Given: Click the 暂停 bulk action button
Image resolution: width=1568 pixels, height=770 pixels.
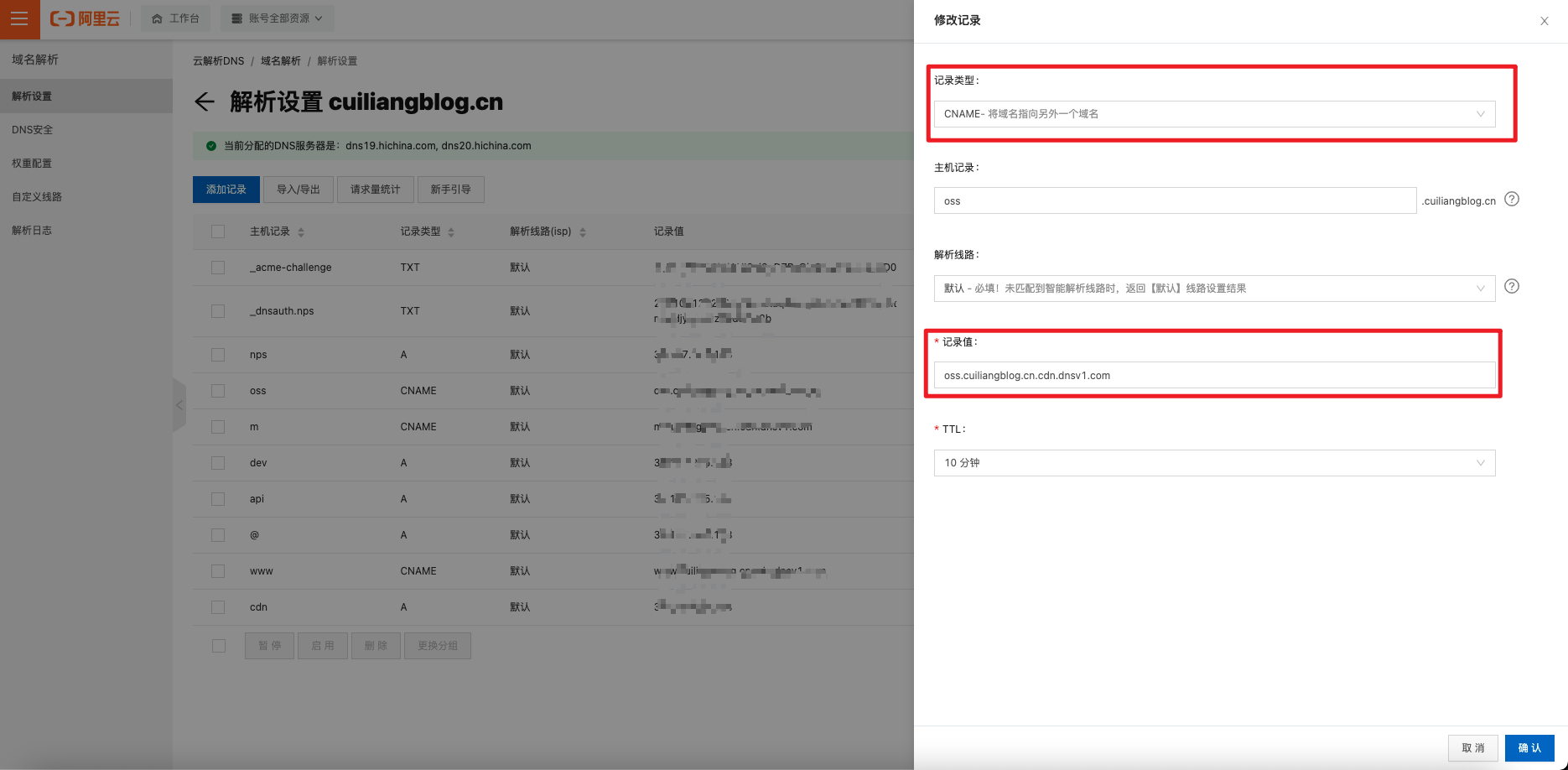Looking at the screenshot, I should coord(270,646).
